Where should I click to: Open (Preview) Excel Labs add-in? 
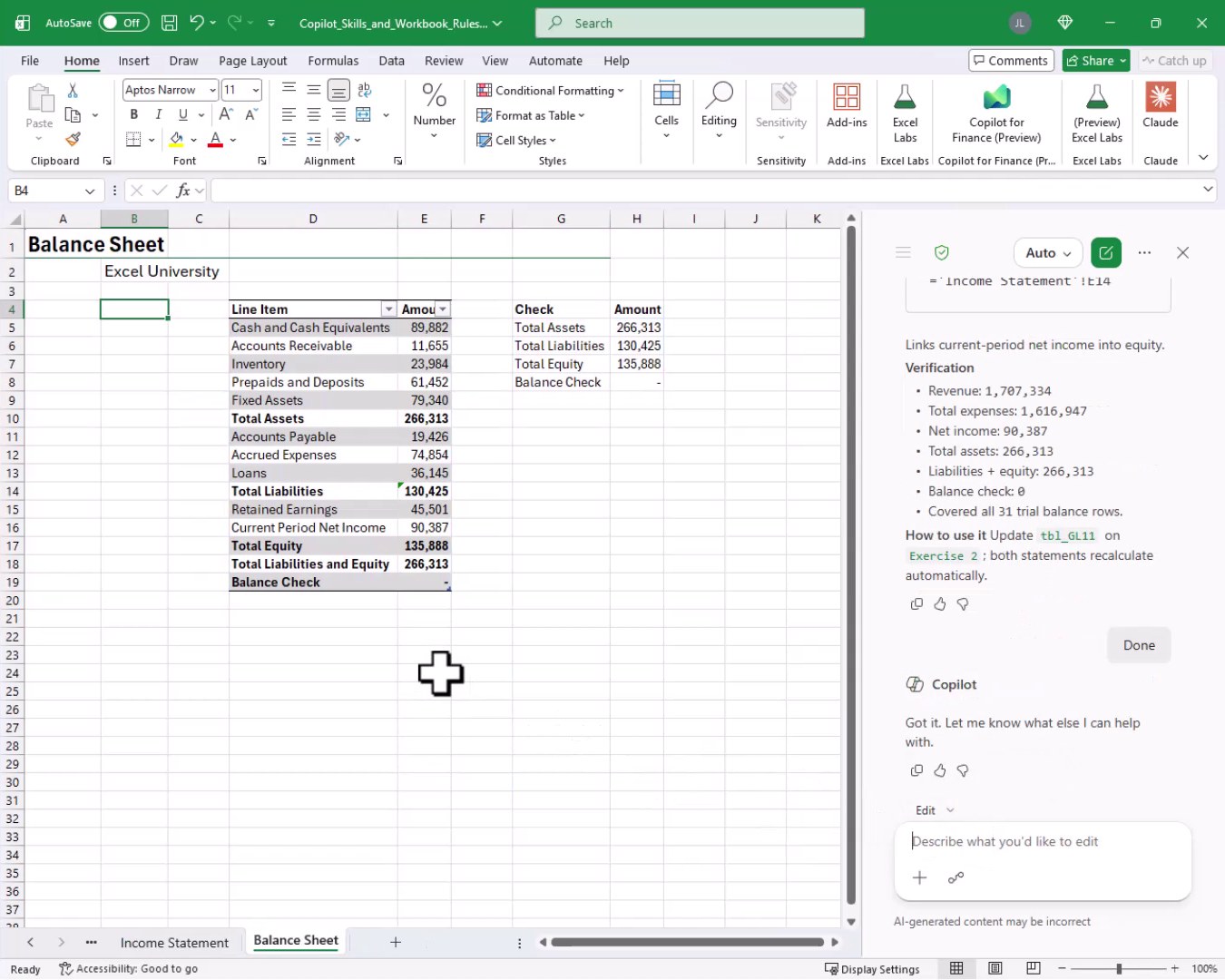click(x=1097, y=113)
